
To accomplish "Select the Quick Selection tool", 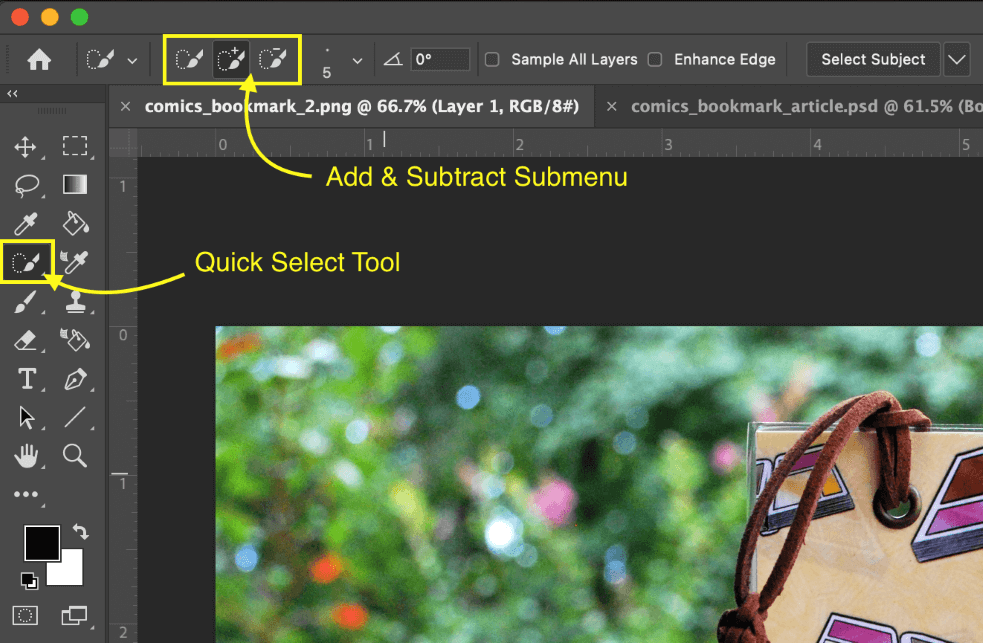I will pyautogui.click(x=27, y=262).
